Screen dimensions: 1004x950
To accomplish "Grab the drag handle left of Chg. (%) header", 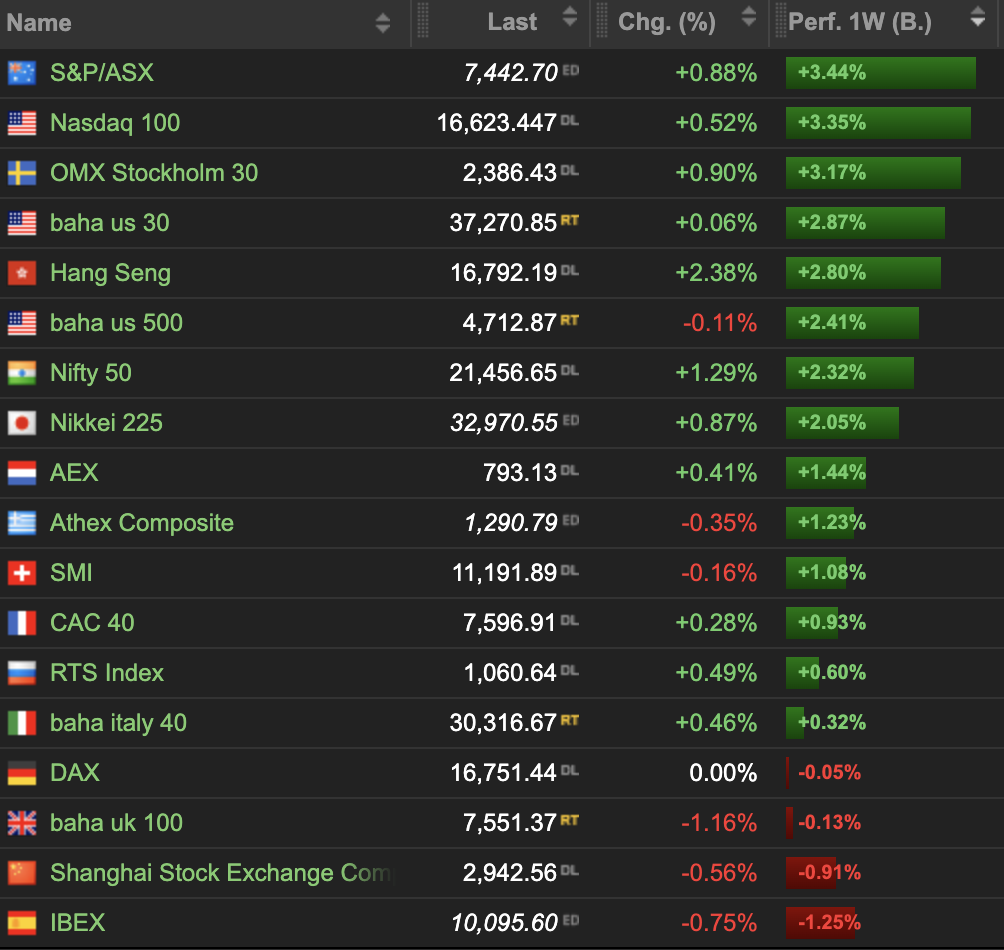I will [x=602, y=20].
